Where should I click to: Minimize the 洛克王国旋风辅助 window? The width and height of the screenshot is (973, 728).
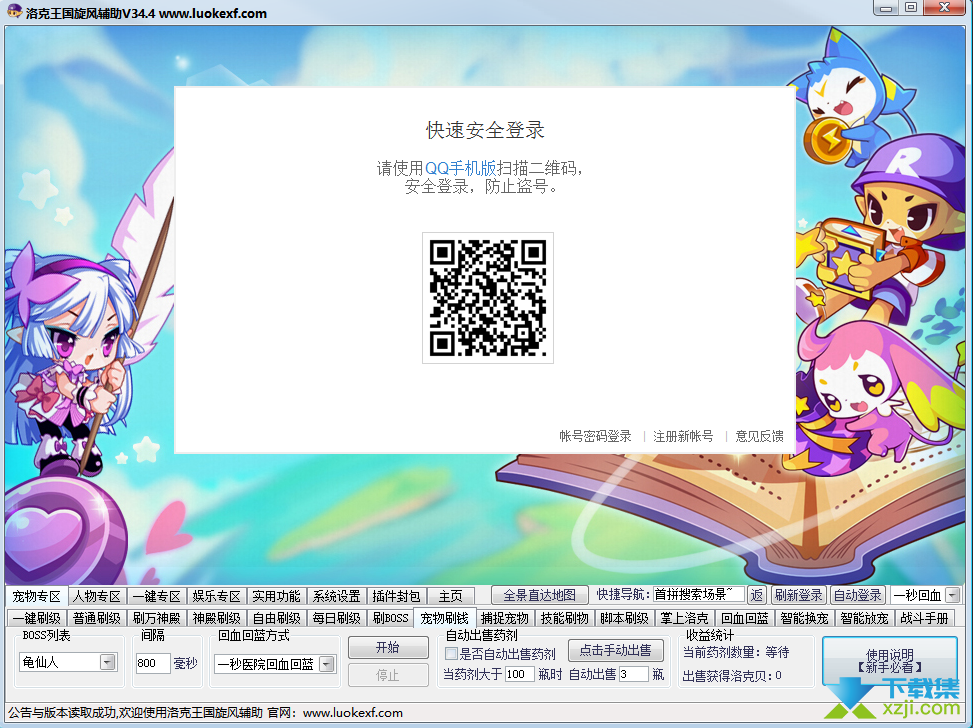pyautogui.click(x=886, y=7)
